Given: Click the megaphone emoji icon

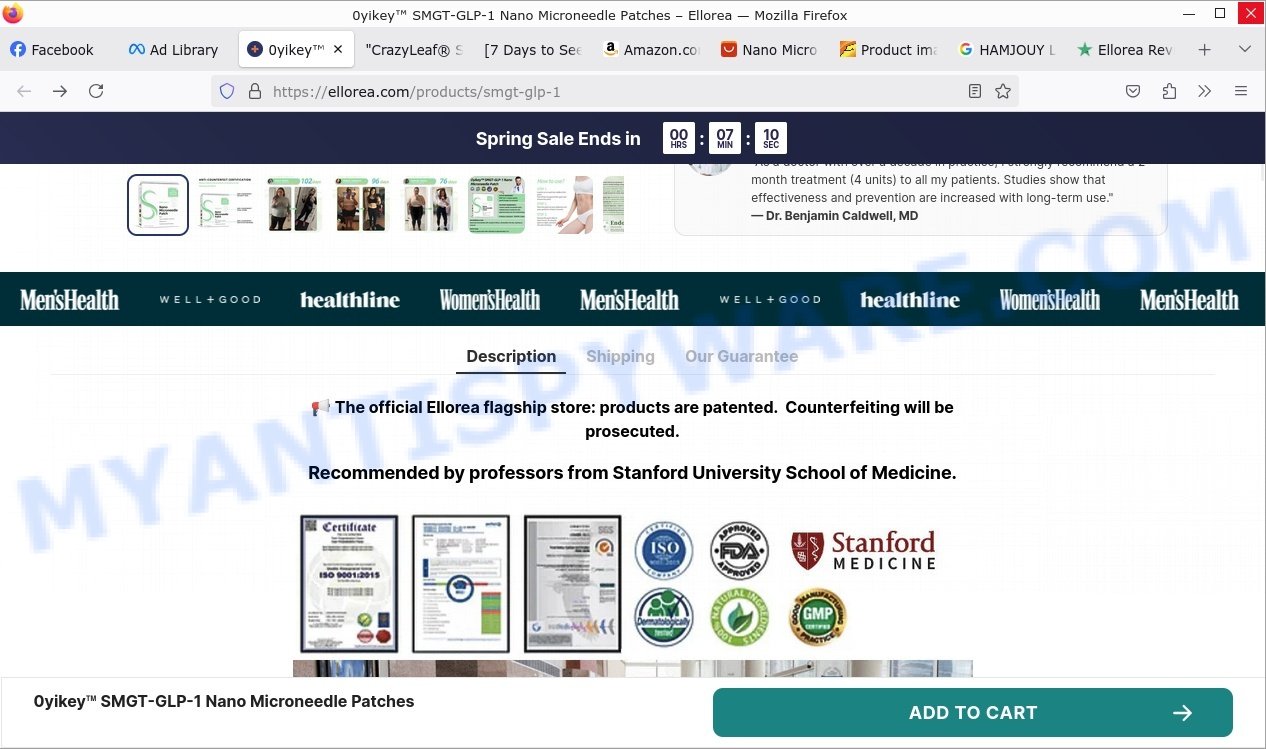Looking at the screenshot, I should tap(320, 408).
